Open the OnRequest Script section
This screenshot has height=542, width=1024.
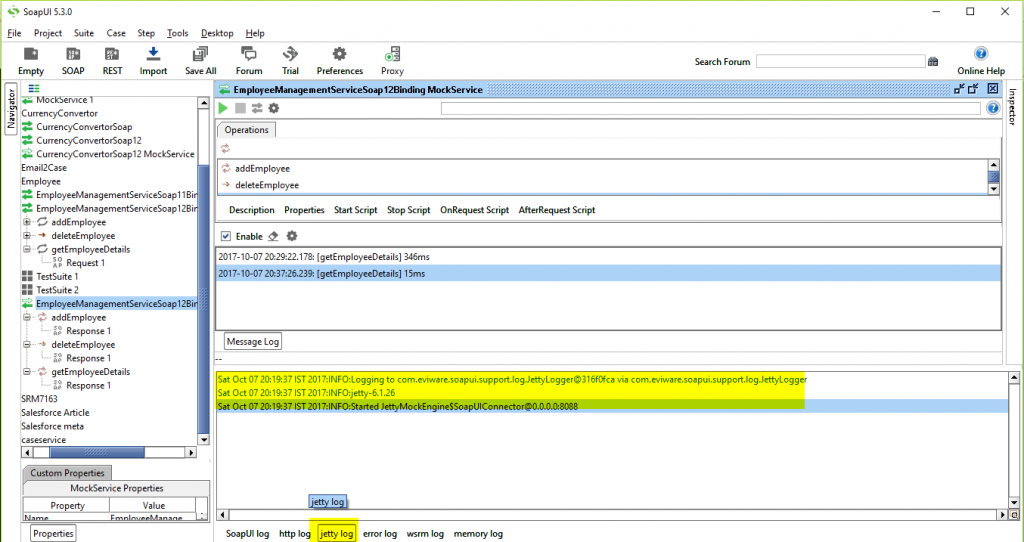tap(474, 210)
